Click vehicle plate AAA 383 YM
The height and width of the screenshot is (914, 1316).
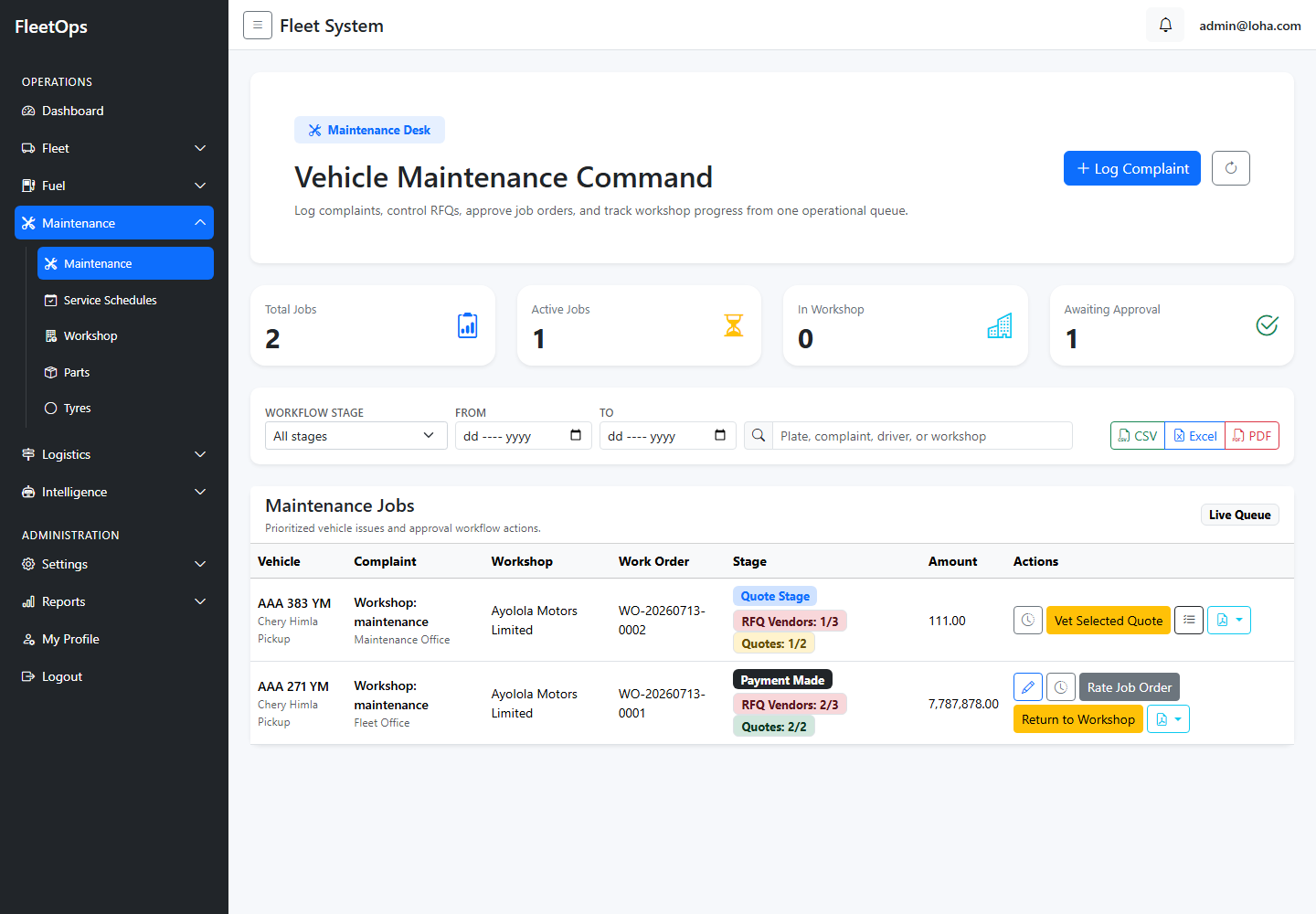[x=294, y=603]
